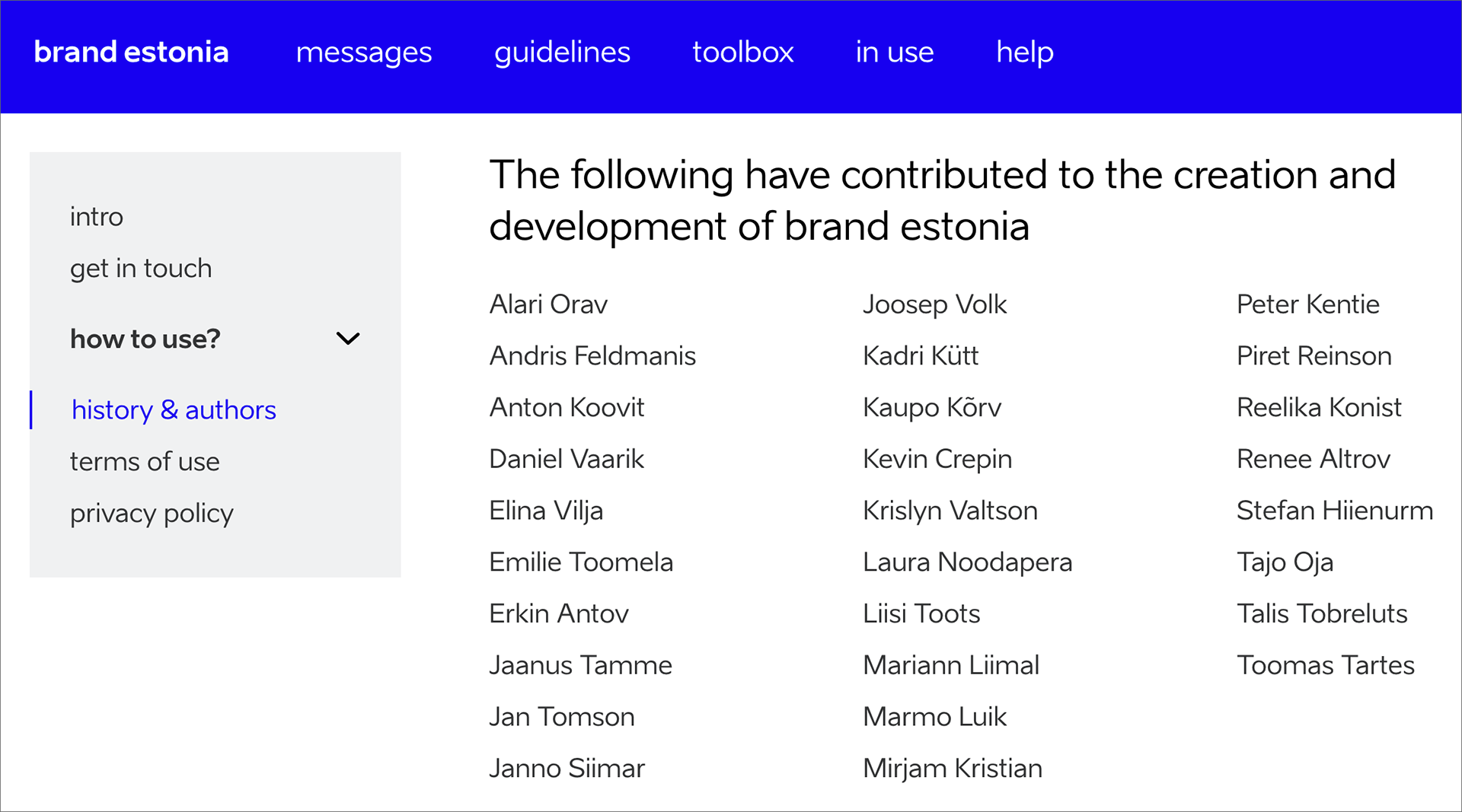This screenshot has height=812, width=1462.
Task: Open privacy policy page
Action: click(152, 514)
